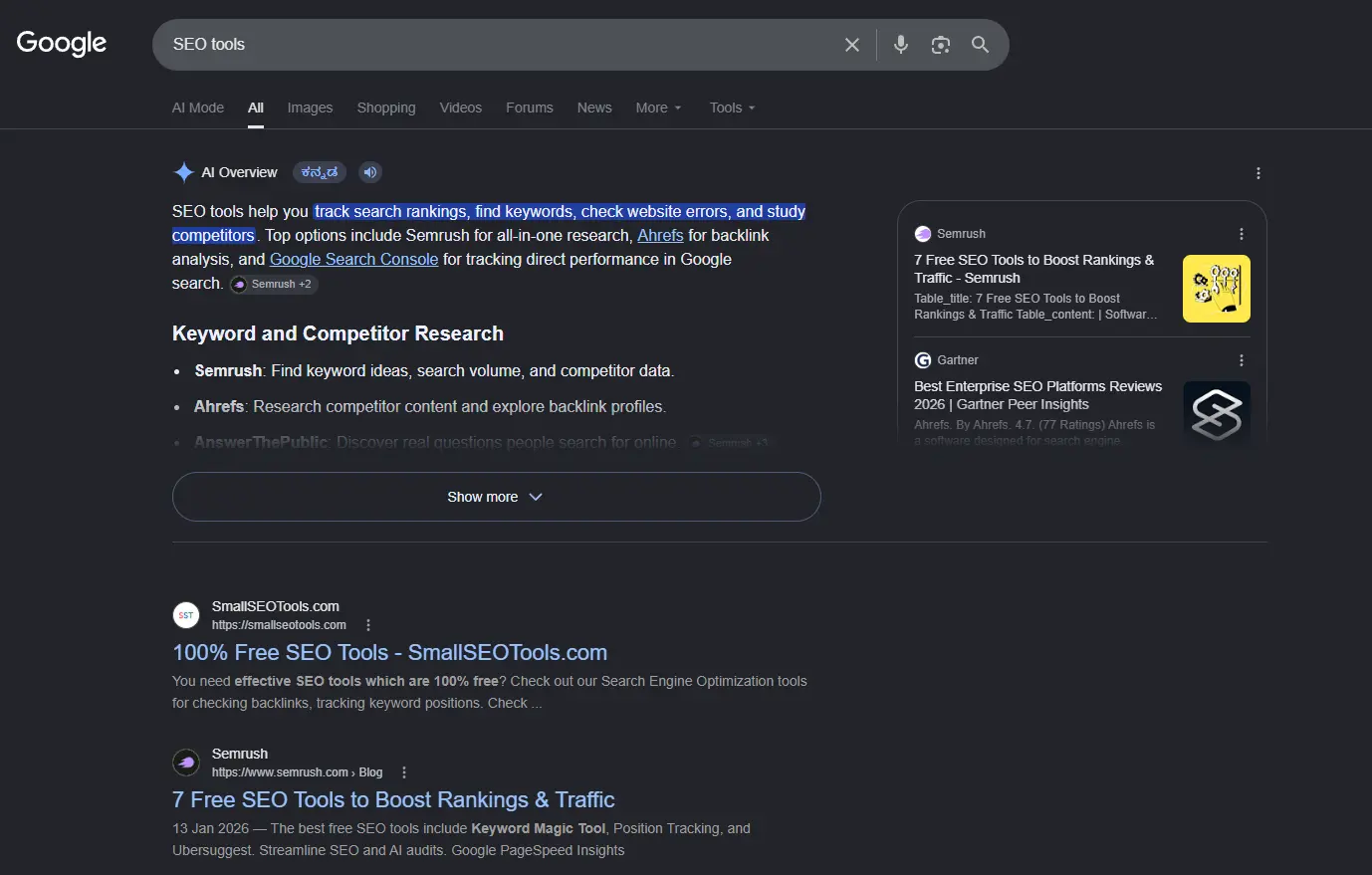The height and width of the screenshot is (875, 1372).
Task: Expand AI Overview with Show more
Action: 496,497
